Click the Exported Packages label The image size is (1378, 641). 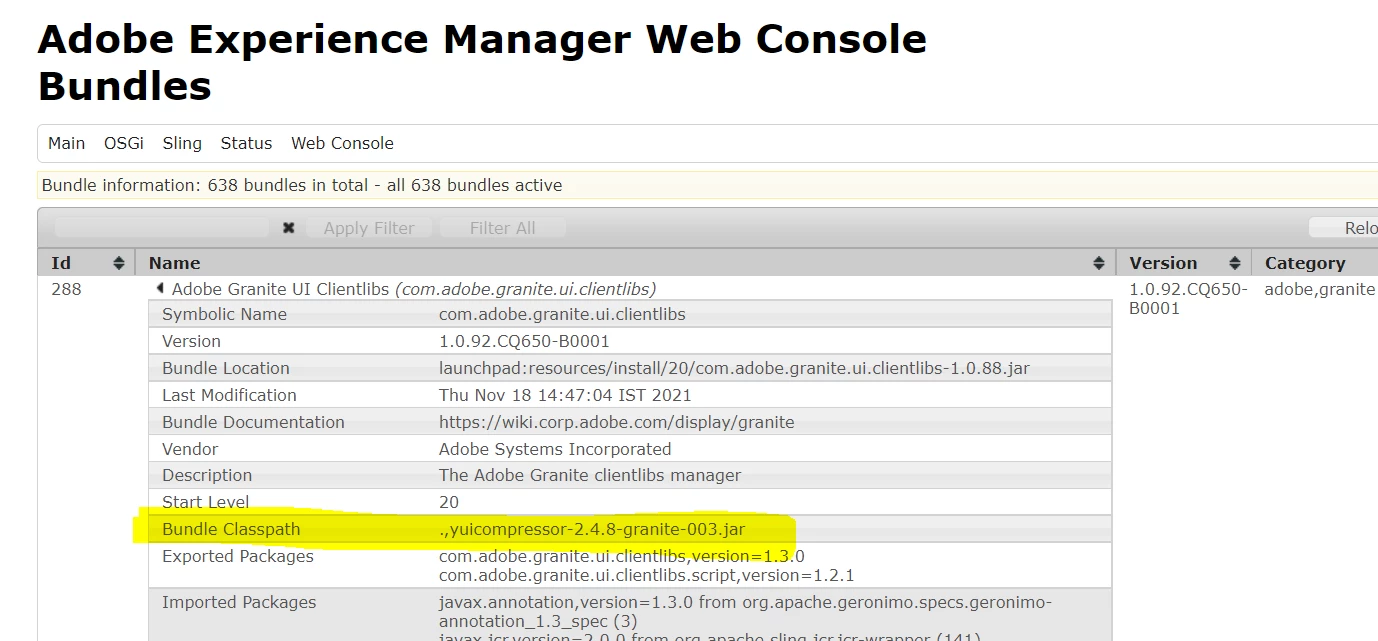click(238, 556)
